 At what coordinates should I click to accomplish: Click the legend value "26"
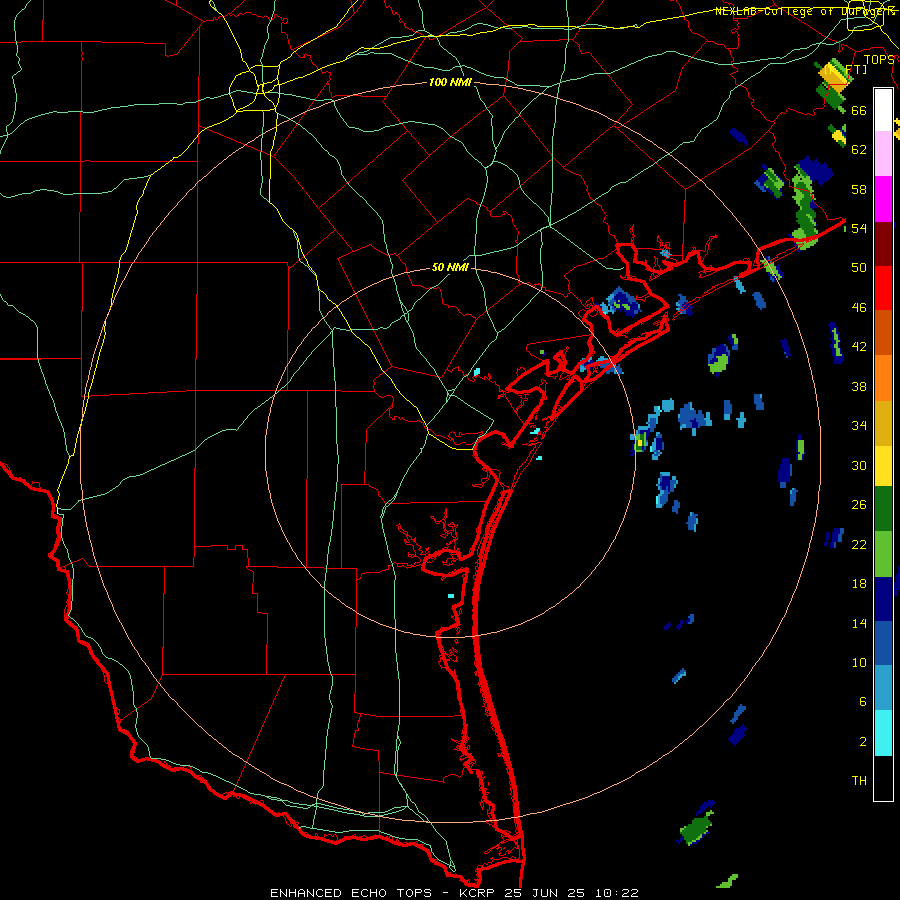(859, 505)
